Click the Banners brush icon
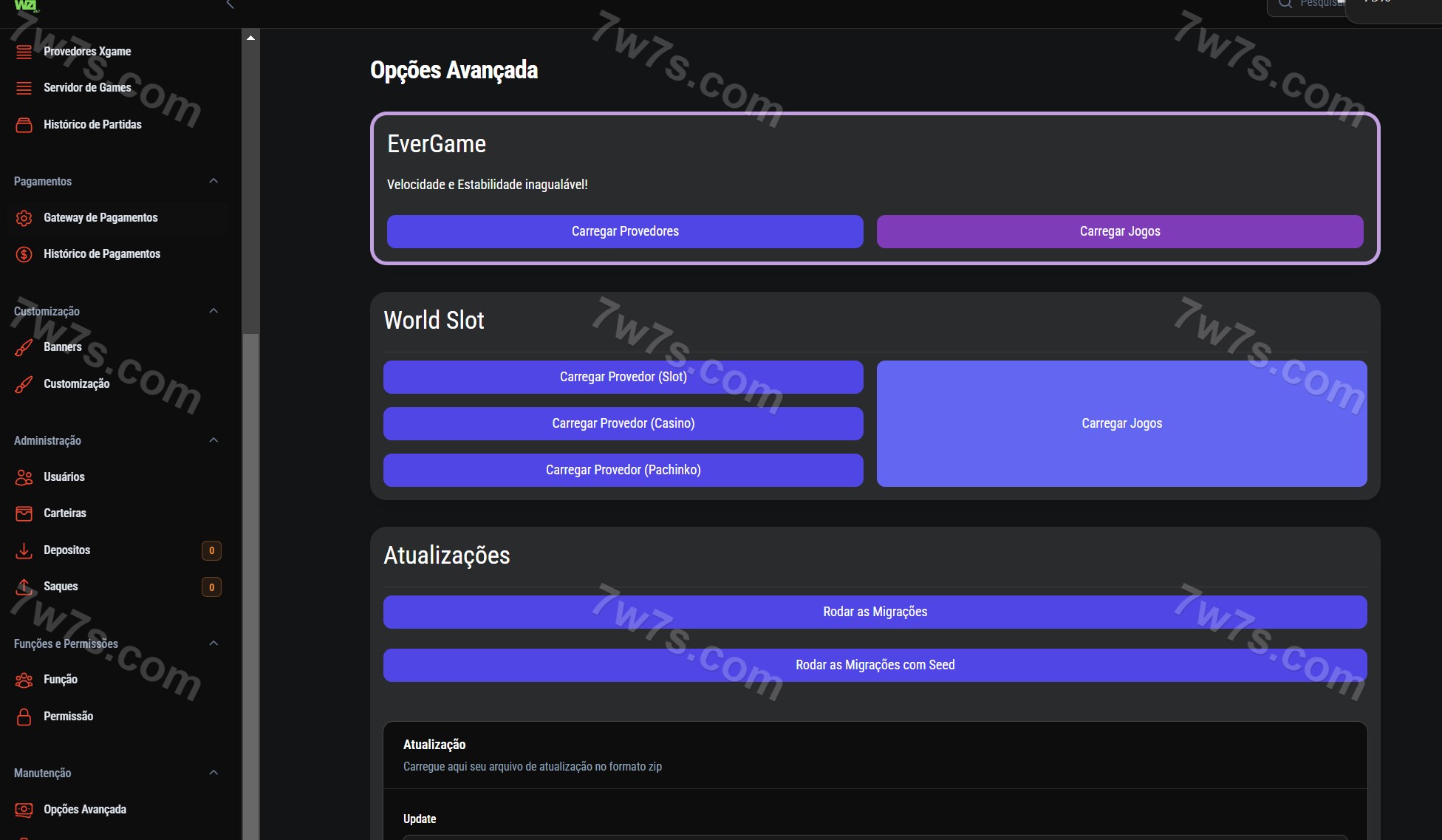This screenshot has height=840, width=1442. [x=24, y=347]
